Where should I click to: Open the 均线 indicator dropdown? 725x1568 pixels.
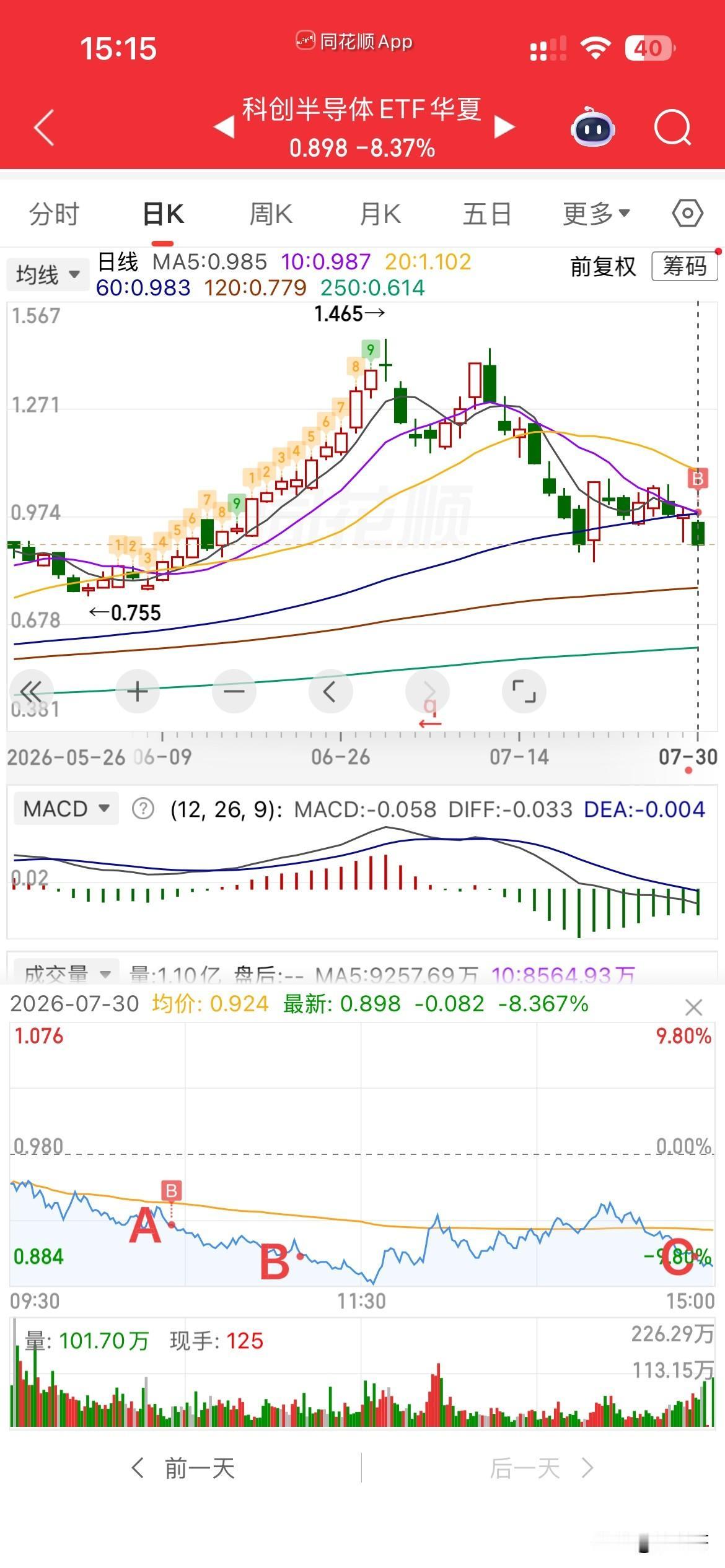(47, 274)
